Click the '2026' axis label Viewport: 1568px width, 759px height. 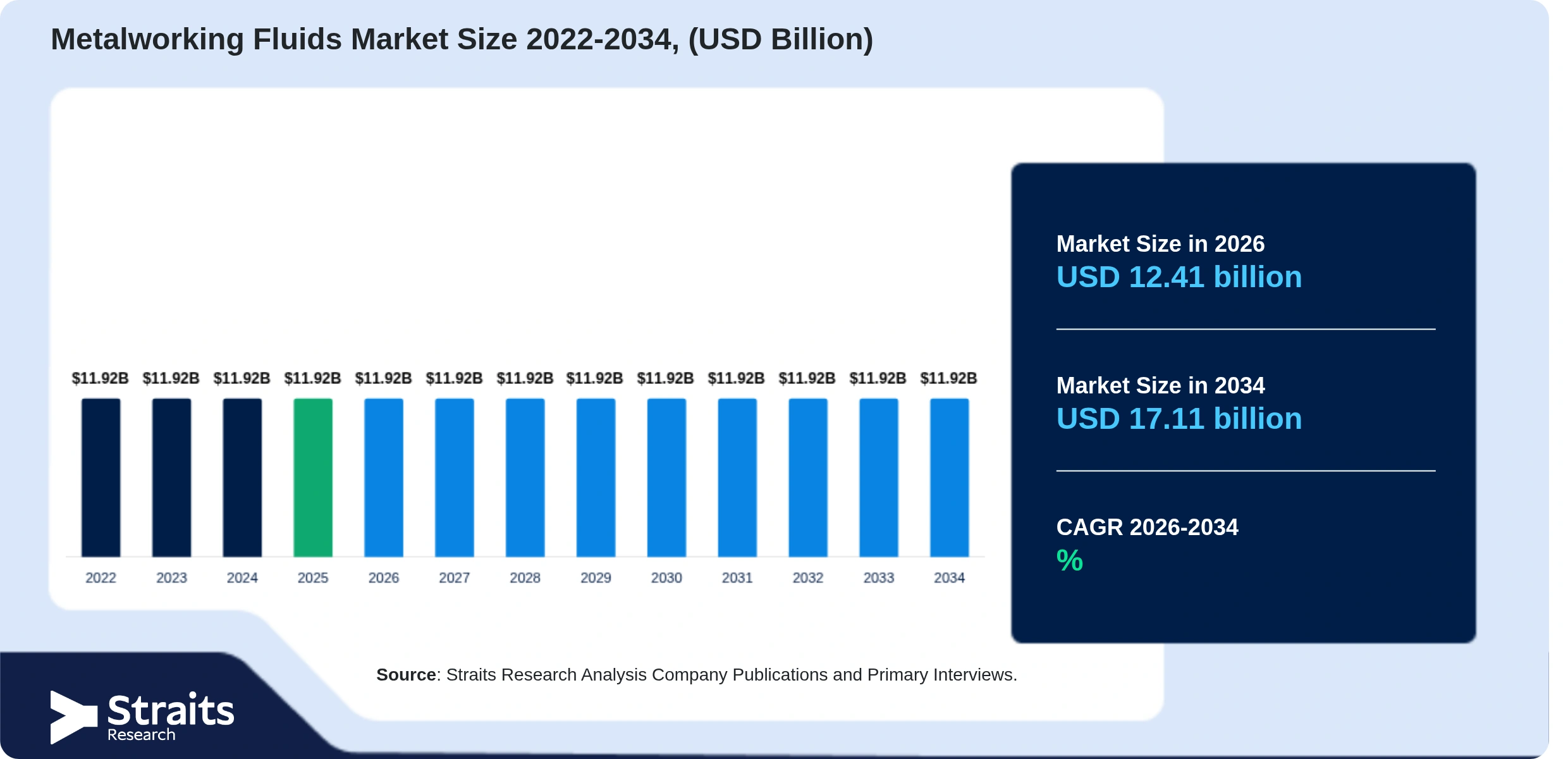click(384, 577)
